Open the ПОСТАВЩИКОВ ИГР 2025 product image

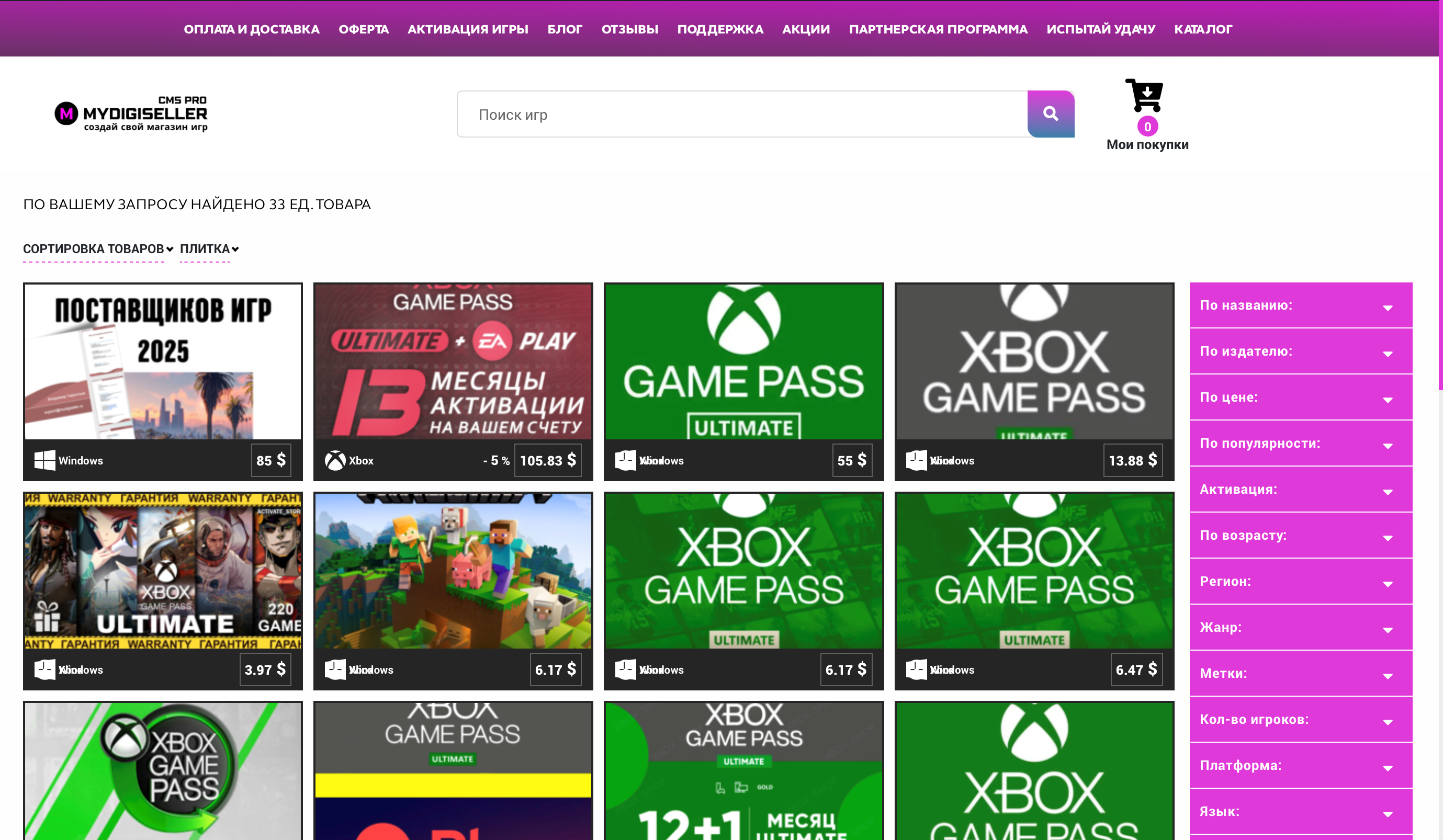click(x=163, y=362)
